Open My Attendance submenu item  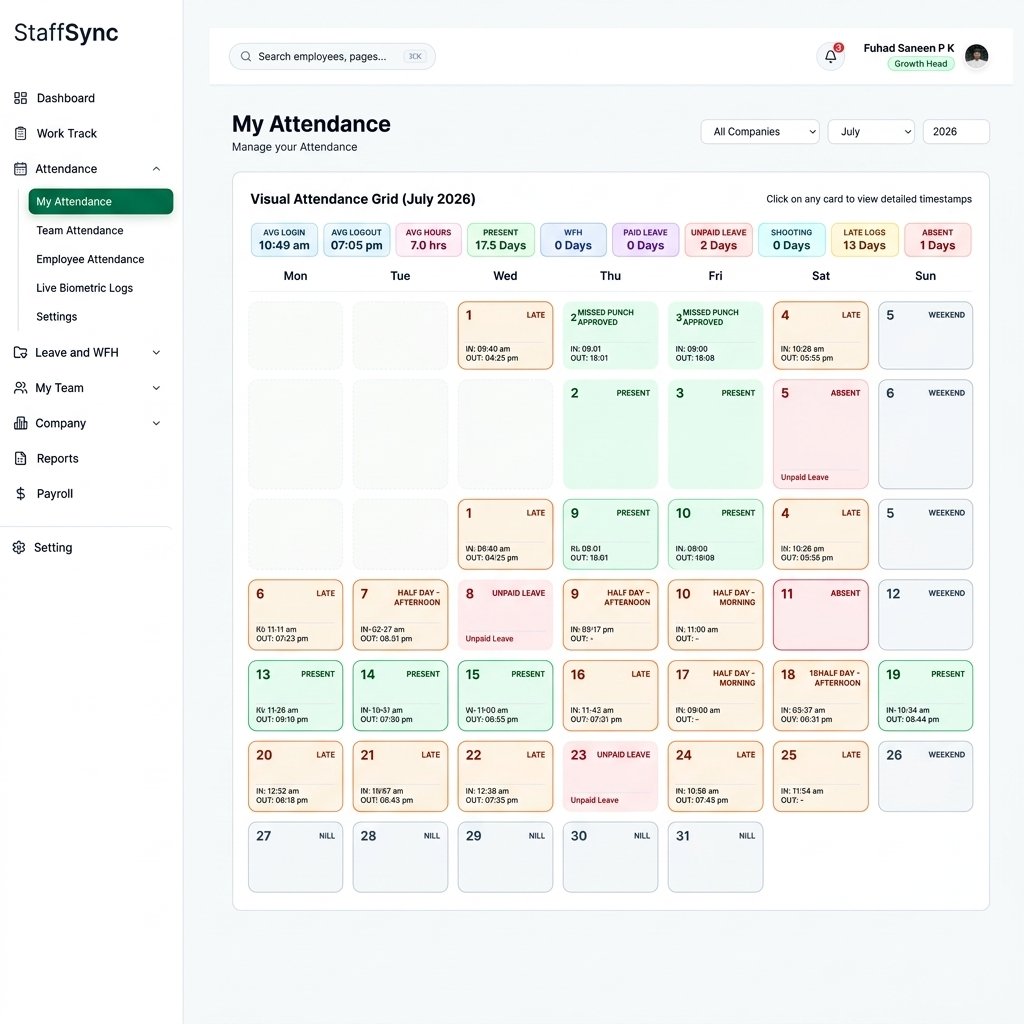pos(101,201)
